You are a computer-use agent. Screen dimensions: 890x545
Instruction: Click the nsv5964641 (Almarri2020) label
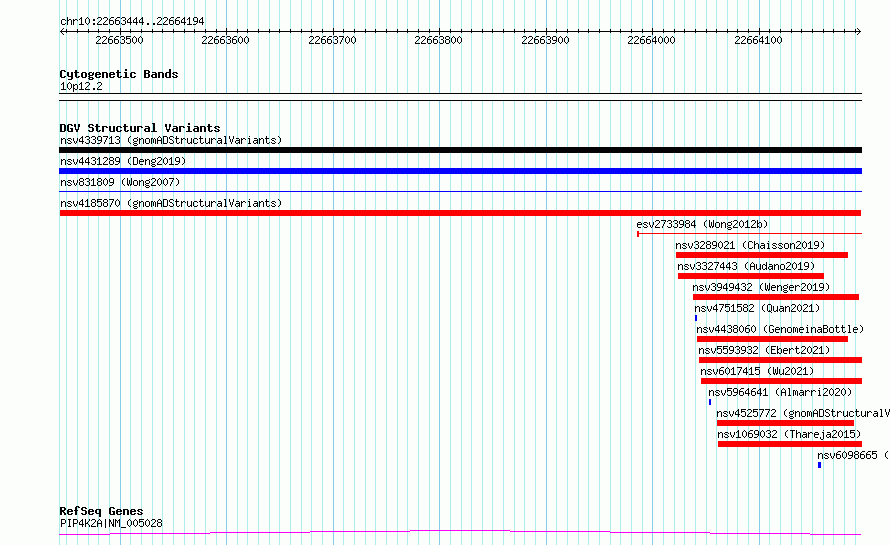780,392
